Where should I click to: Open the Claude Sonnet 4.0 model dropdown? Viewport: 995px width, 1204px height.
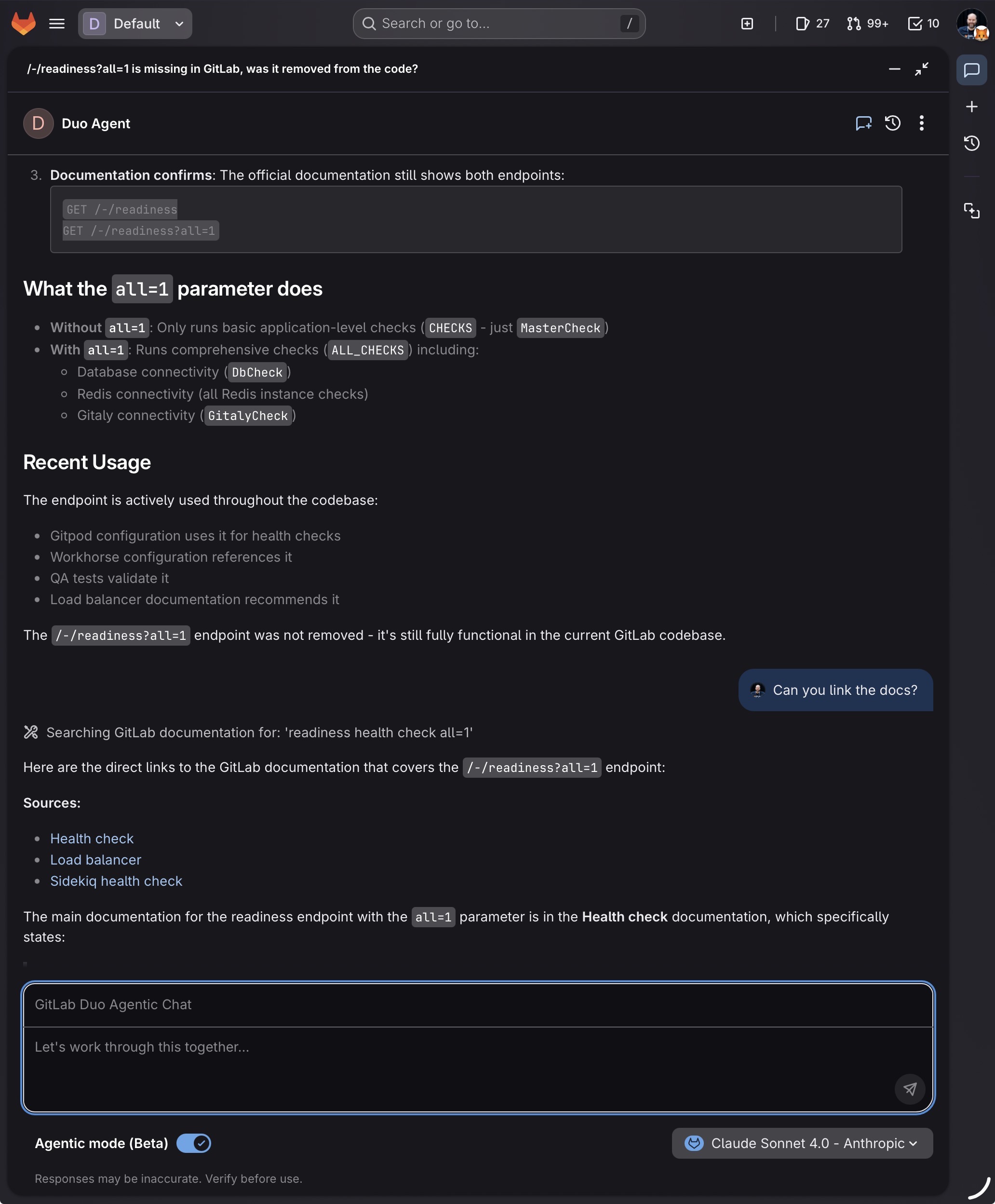pos(802,1143)
